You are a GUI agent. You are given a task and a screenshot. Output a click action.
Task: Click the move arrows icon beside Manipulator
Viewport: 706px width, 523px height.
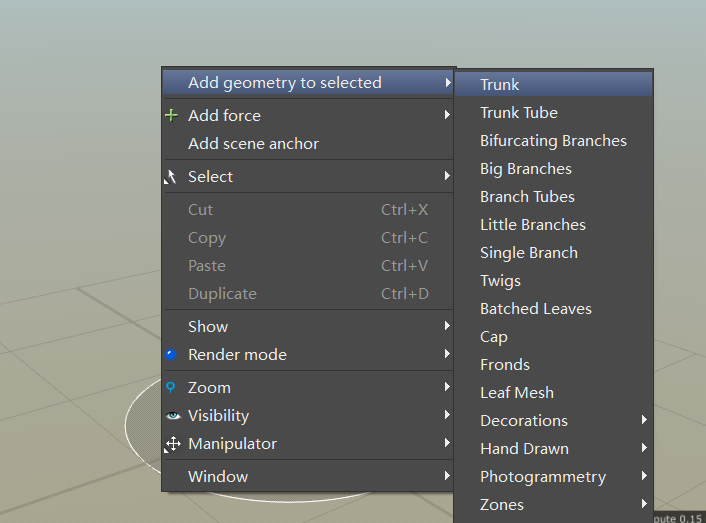pyautogui.click(x=172, y=444)
